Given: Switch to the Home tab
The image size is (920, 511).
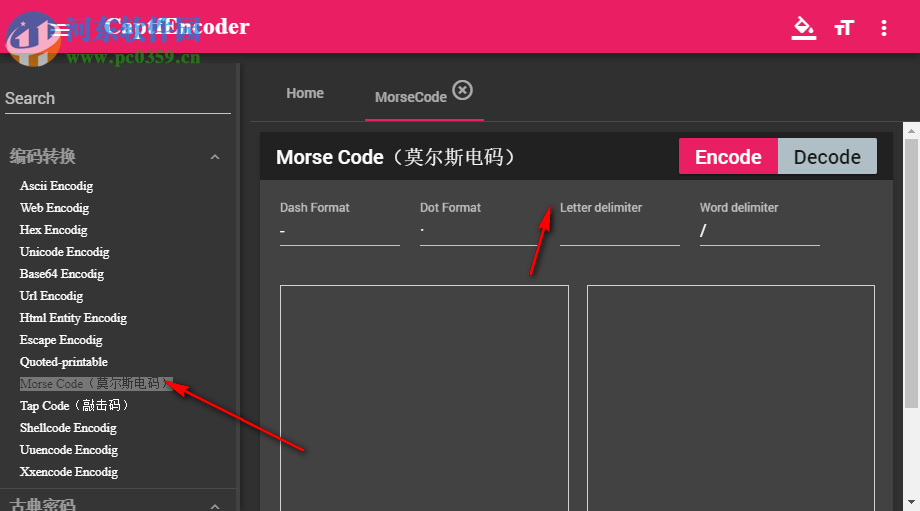Looking at the screenshot, I should [305, 93].
